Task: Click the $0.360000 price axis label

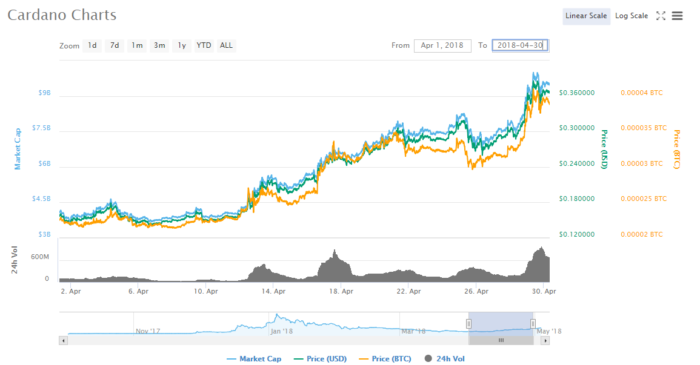Action: 577,93
